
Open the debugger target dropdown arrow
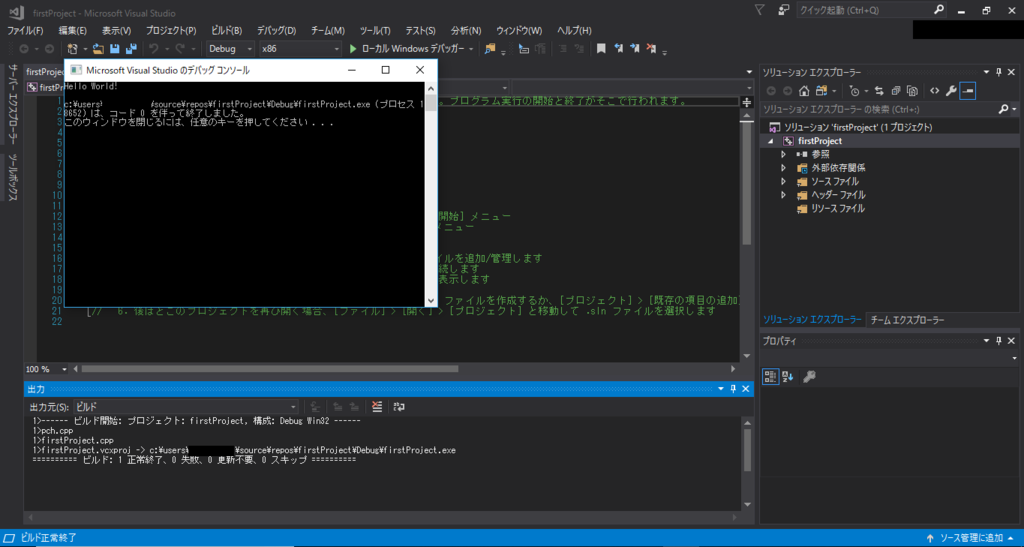[471, 49]
